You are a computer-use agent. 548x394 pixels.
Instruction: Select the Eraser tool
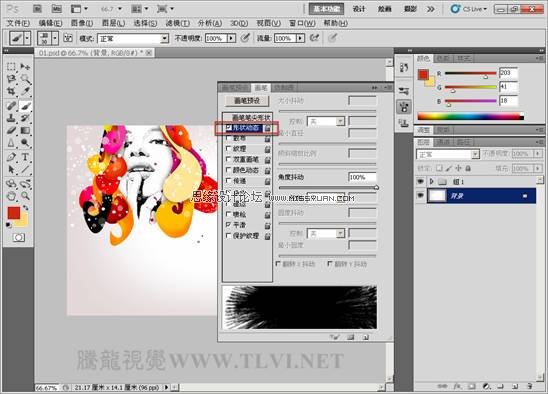pos(11,130)
